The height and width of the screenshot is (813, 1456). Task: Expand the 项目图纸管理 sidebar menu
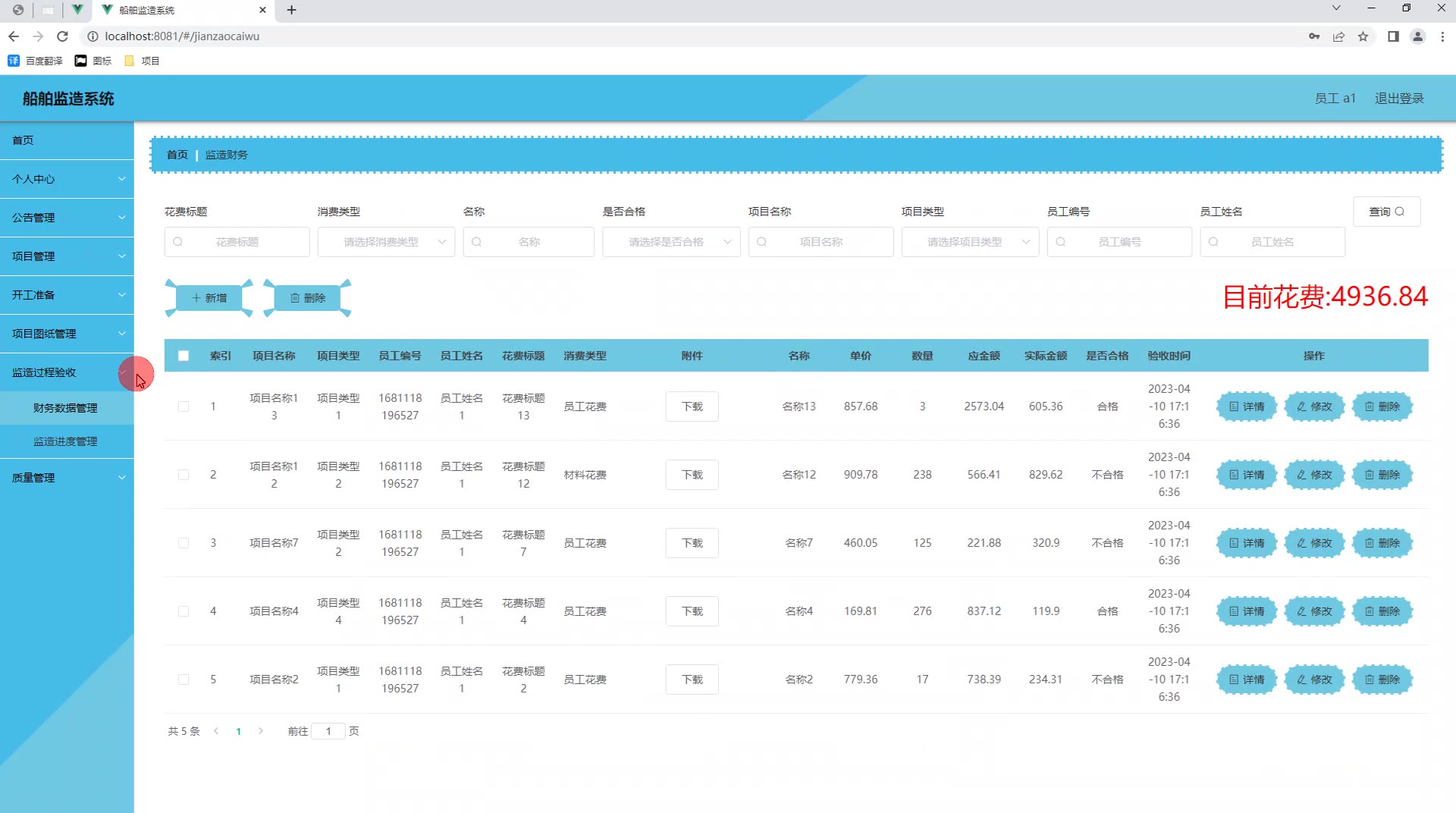[67, 334]
